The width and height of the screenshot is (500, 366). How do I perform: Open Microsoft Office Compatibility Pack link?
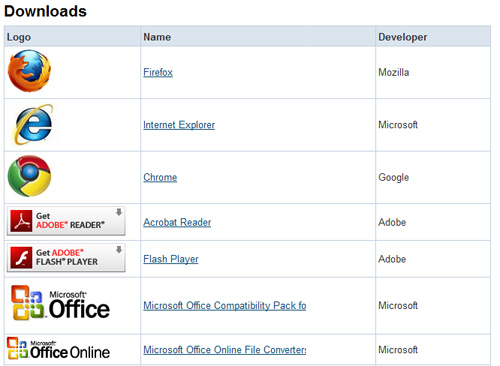(x=225, y=306)
